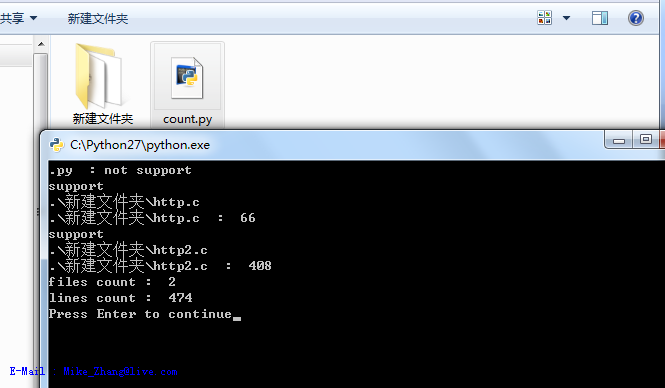Open the python.exe console system menu icon

pyautogui.click(x=56, y=145)
